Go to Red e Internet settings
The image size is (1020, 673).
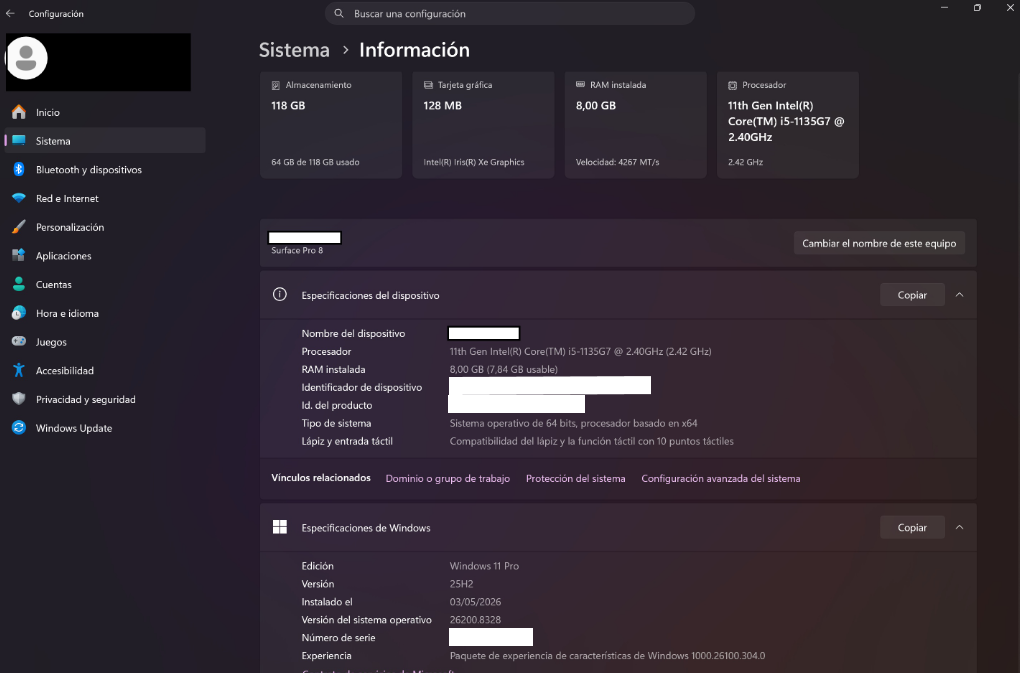105,198
